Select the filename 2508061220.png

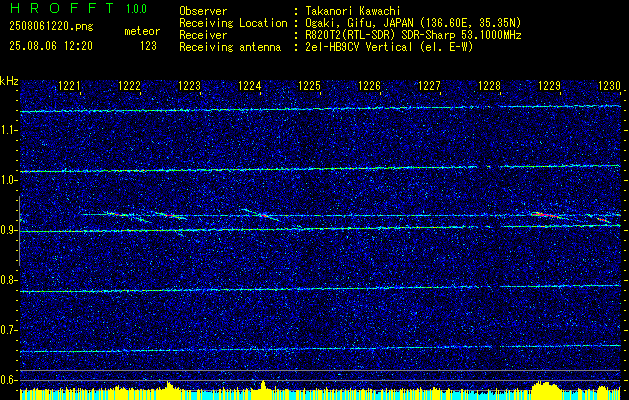51,27
